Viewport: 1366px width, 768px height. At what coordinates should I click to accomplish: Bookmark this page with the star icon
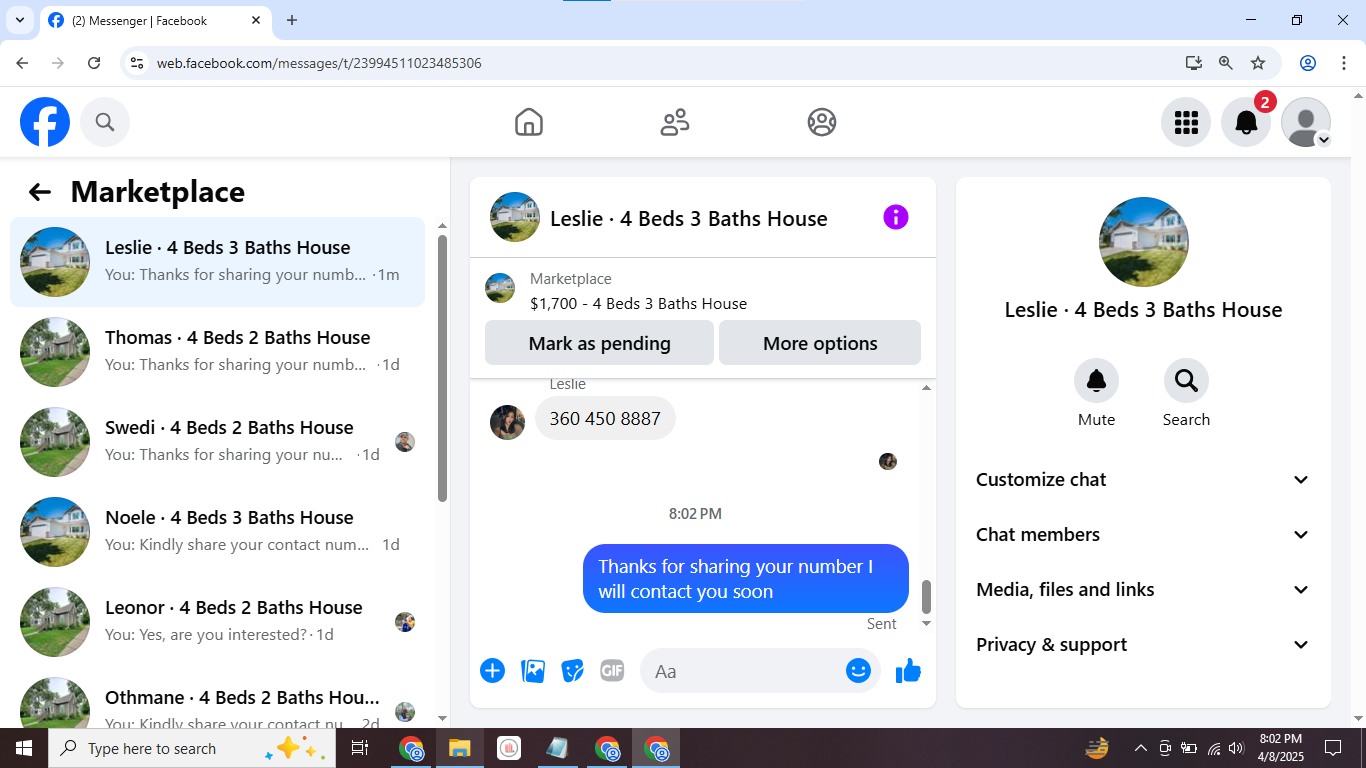tap(1258, 63)
